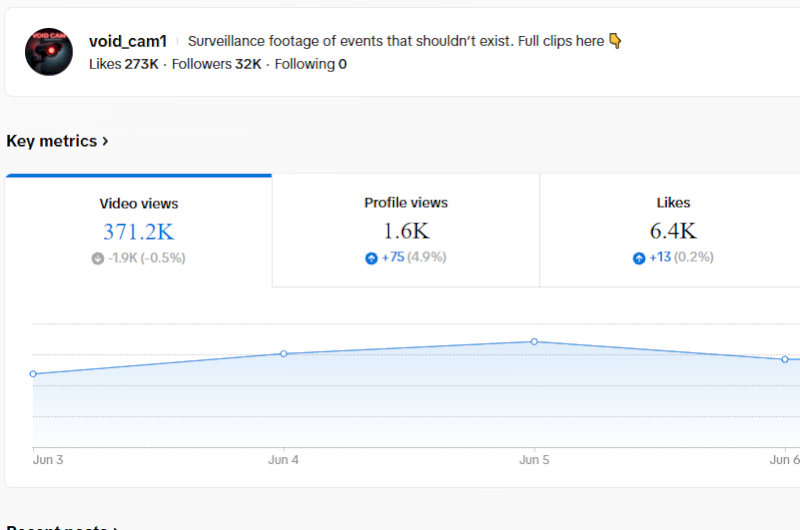Viewport: 800px width, 530px height.
Task: Click the Followers 32K count
Action: point(216,64)
